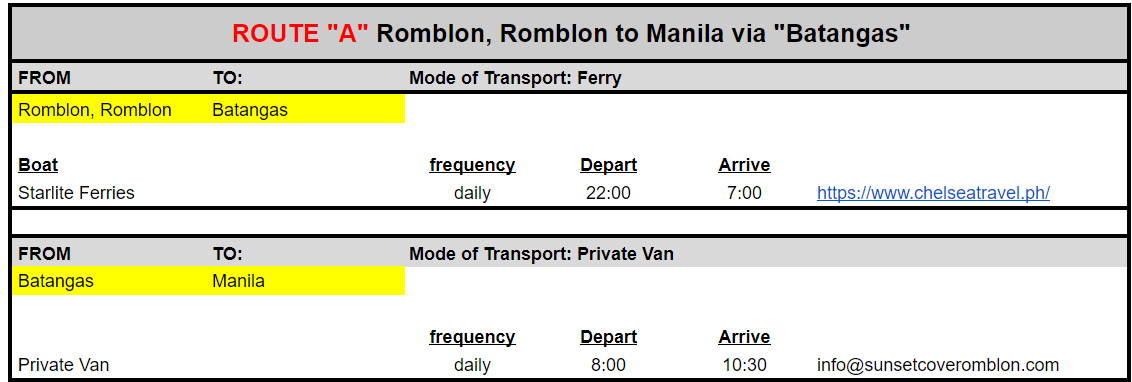
Task: Open the chelseatravel.ph hyperlink
Action: coord(933,193)
